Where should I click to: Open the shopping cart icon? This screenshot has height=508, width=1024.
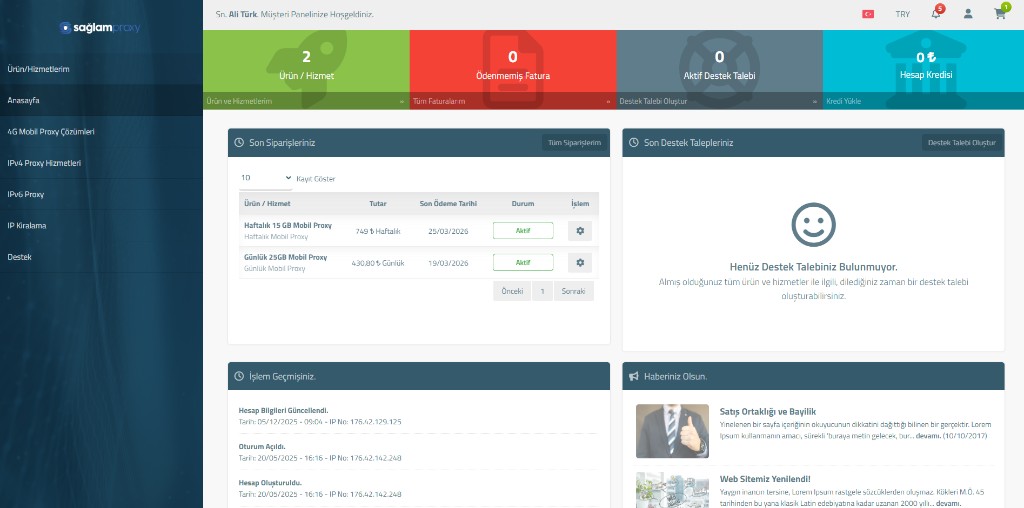[x=999, y=14]
